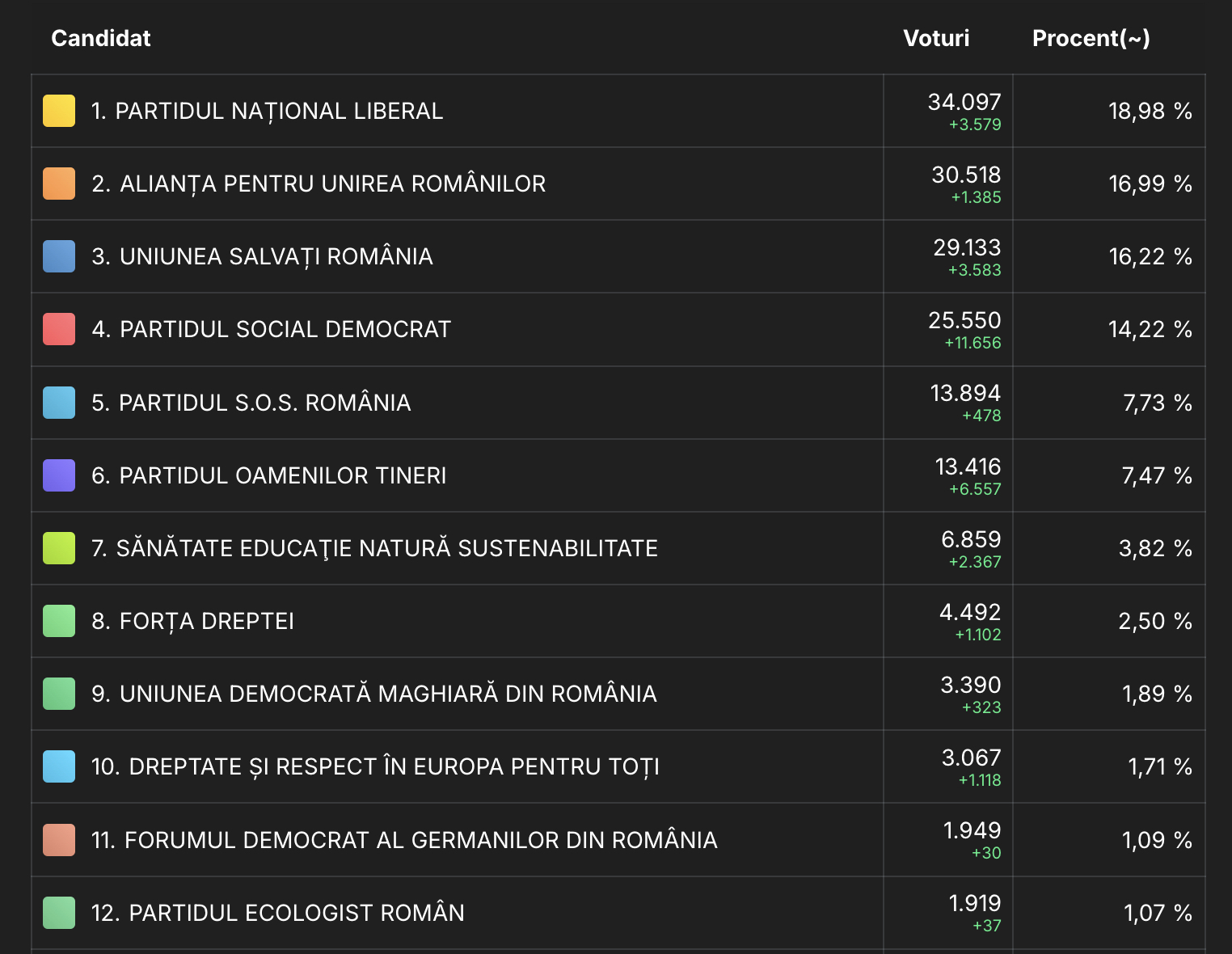Click the vote count 13.894
Viewport: 1232px width, 954px height.
click(965, 393)
